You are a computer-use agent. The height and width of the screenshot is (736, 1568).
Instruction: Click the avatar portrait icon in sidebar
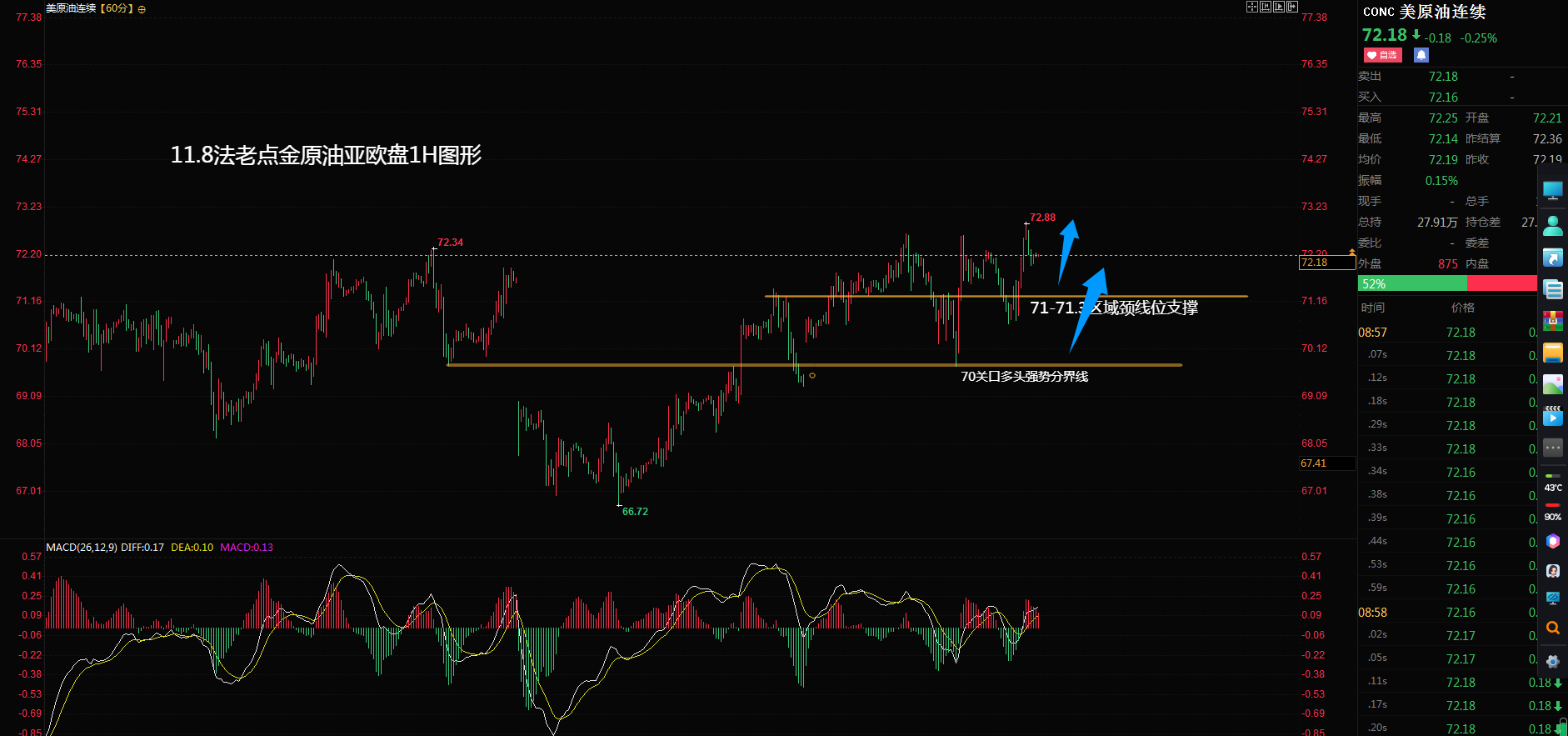click(1552, 571)
